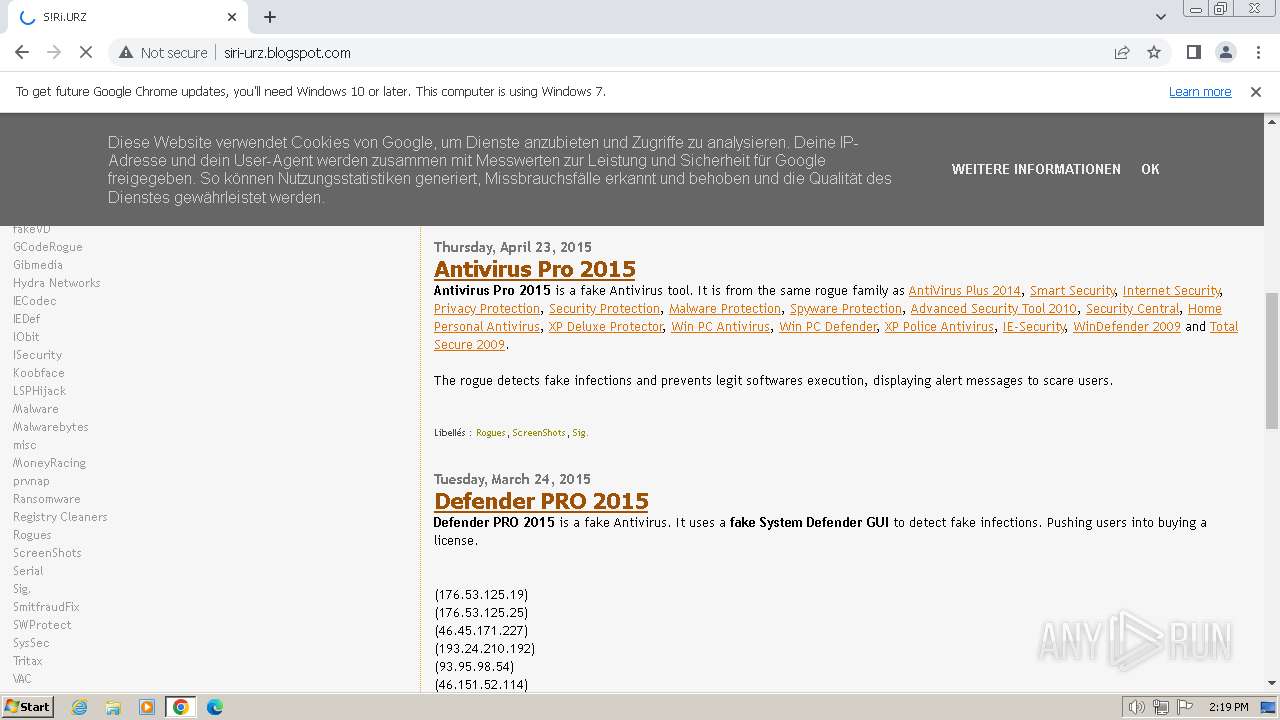Viewport: 1280px width, 720px height.
Task: Open the XP Police Antivirus link
Action: 940,327
